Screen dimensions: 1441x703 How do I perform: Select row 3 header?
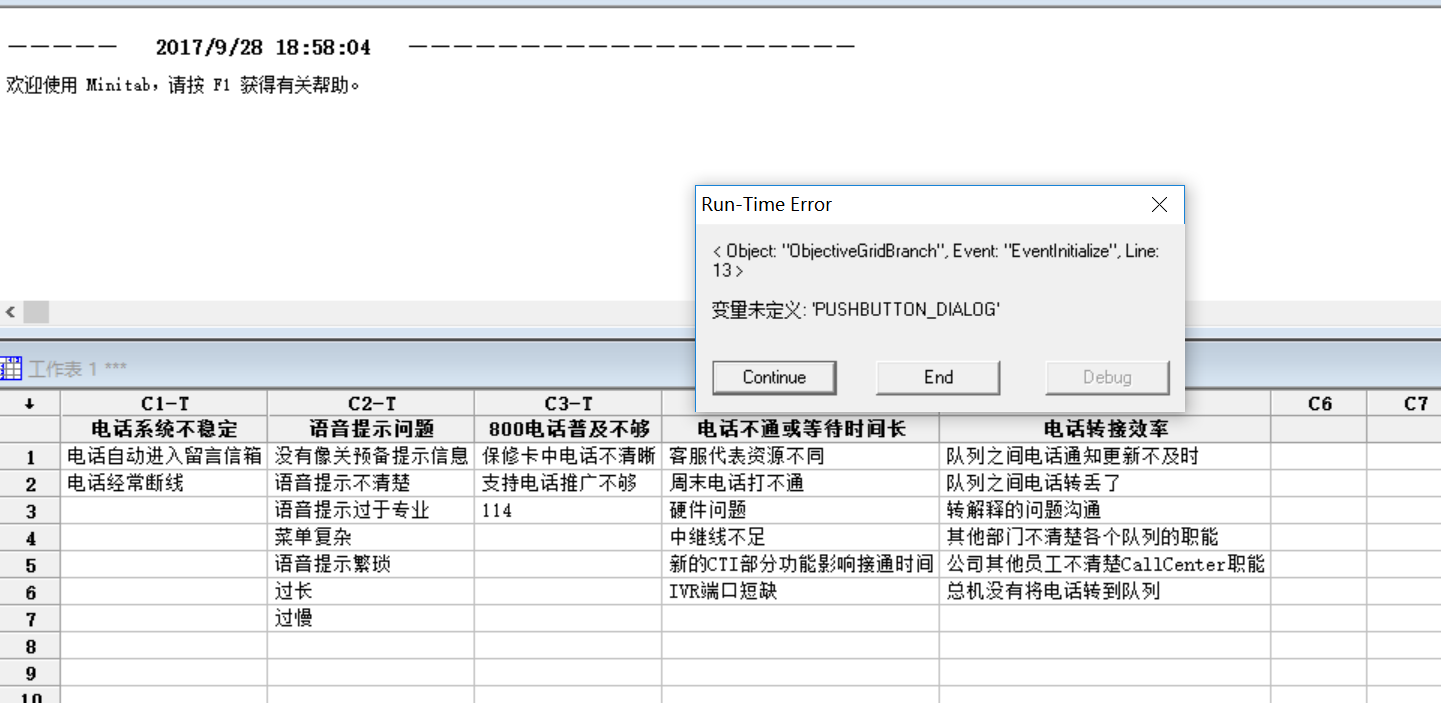(x=30, y=511)
